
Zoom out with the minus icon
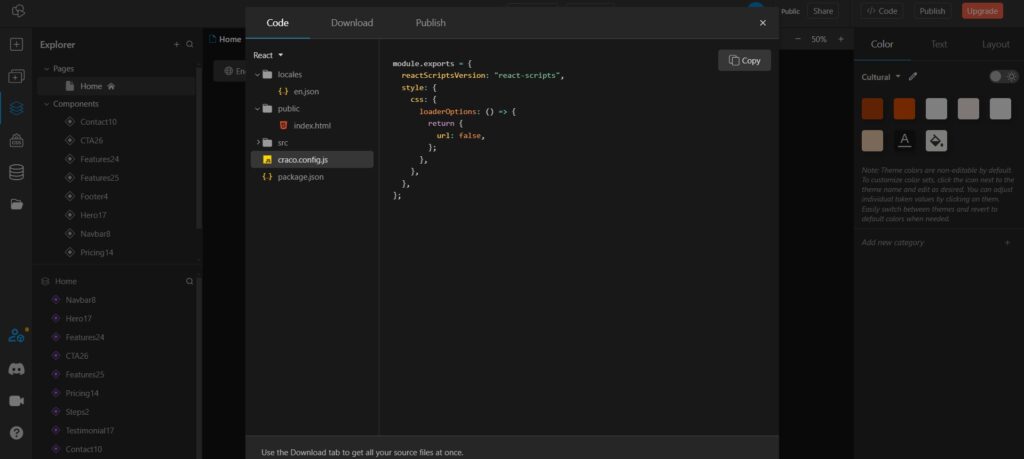797,39
